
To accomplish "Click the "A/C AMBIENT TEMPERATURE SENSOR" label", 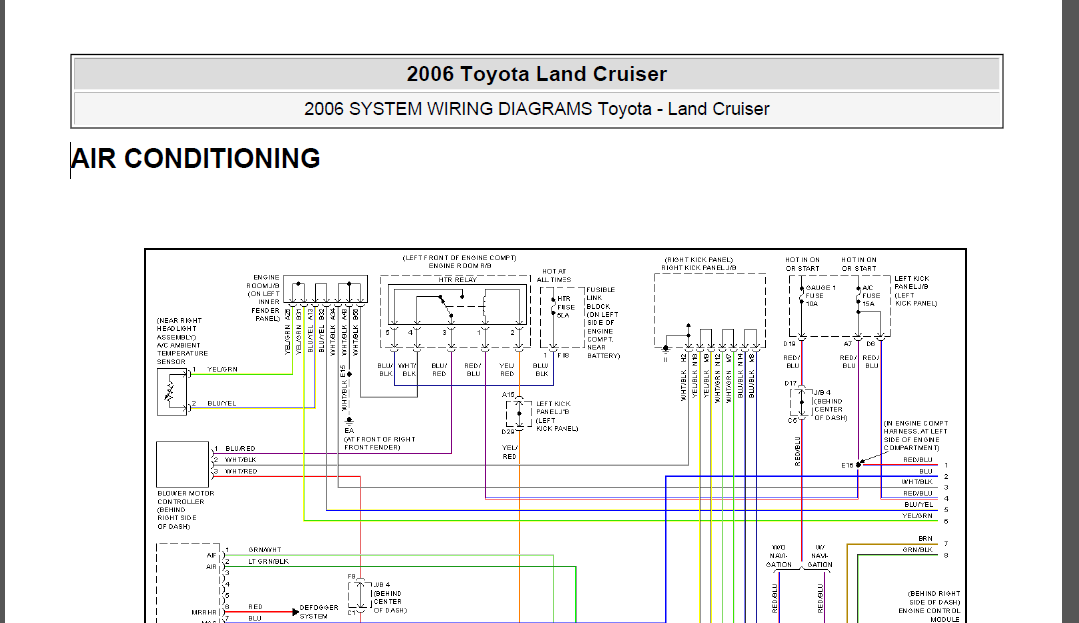I will coord(182,353).
